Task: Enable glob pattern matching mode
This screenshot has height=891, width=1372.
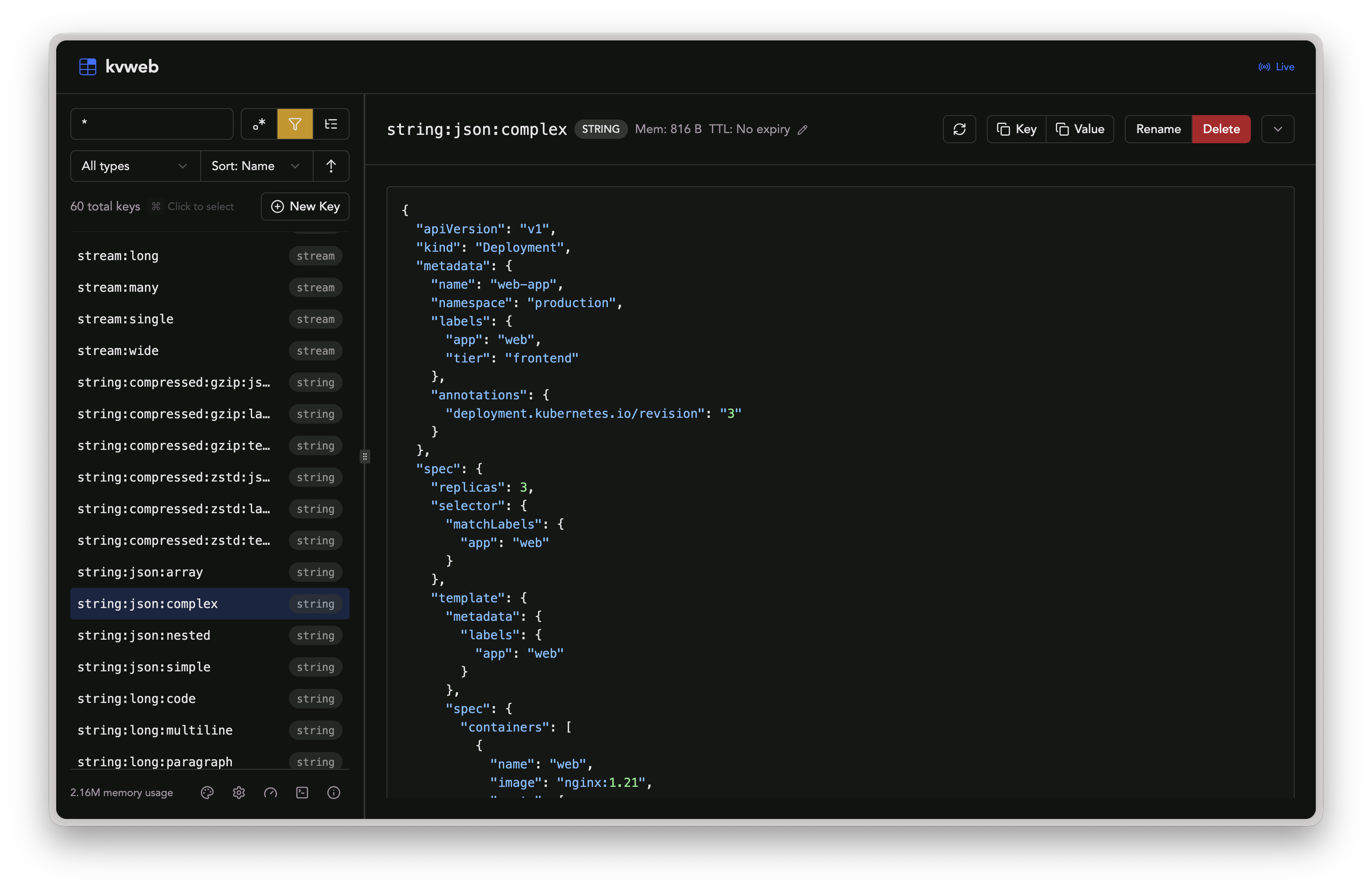Action: pyautogui.click(x=258, y=124)
